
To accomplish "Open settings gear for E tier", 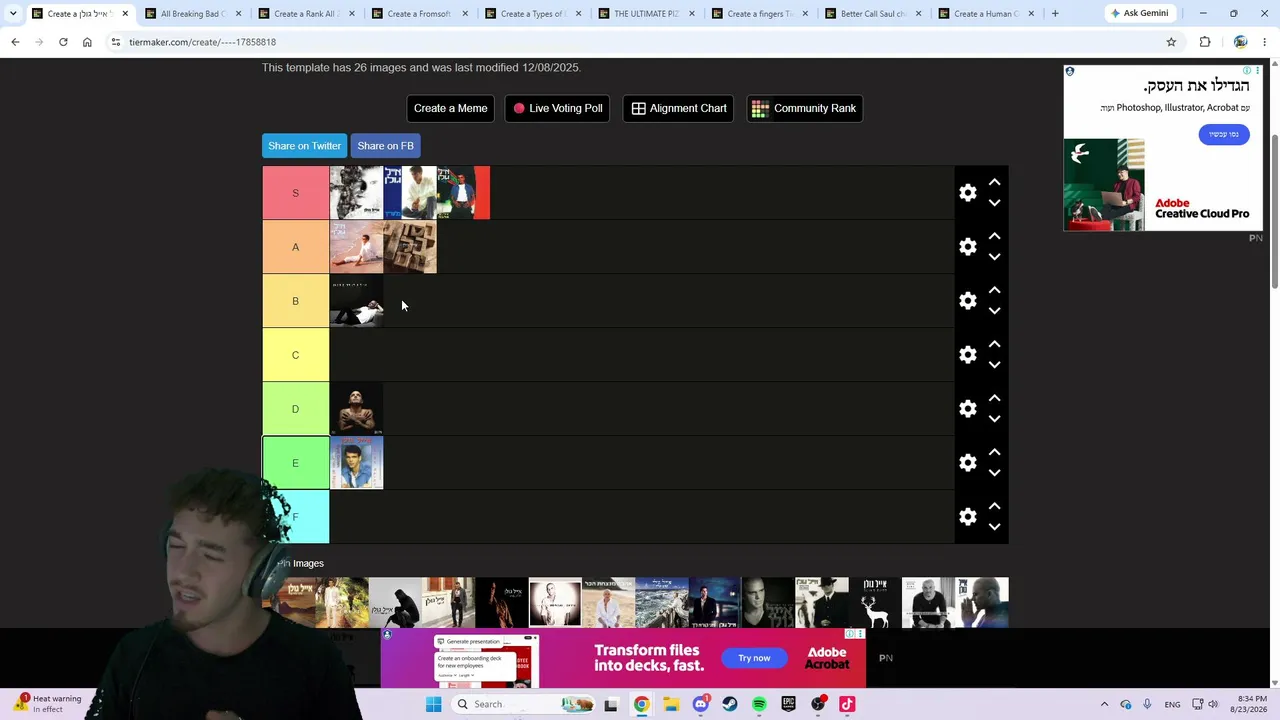I will [967, 463].
